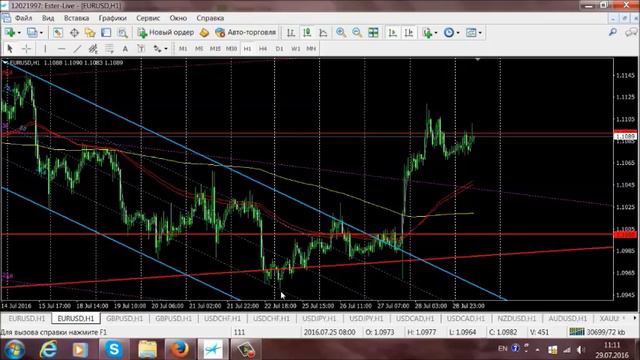Viewport: 640px width, 360px height.
Task: Open the templates dropdown arrow
Action: (x=480, y=33)
